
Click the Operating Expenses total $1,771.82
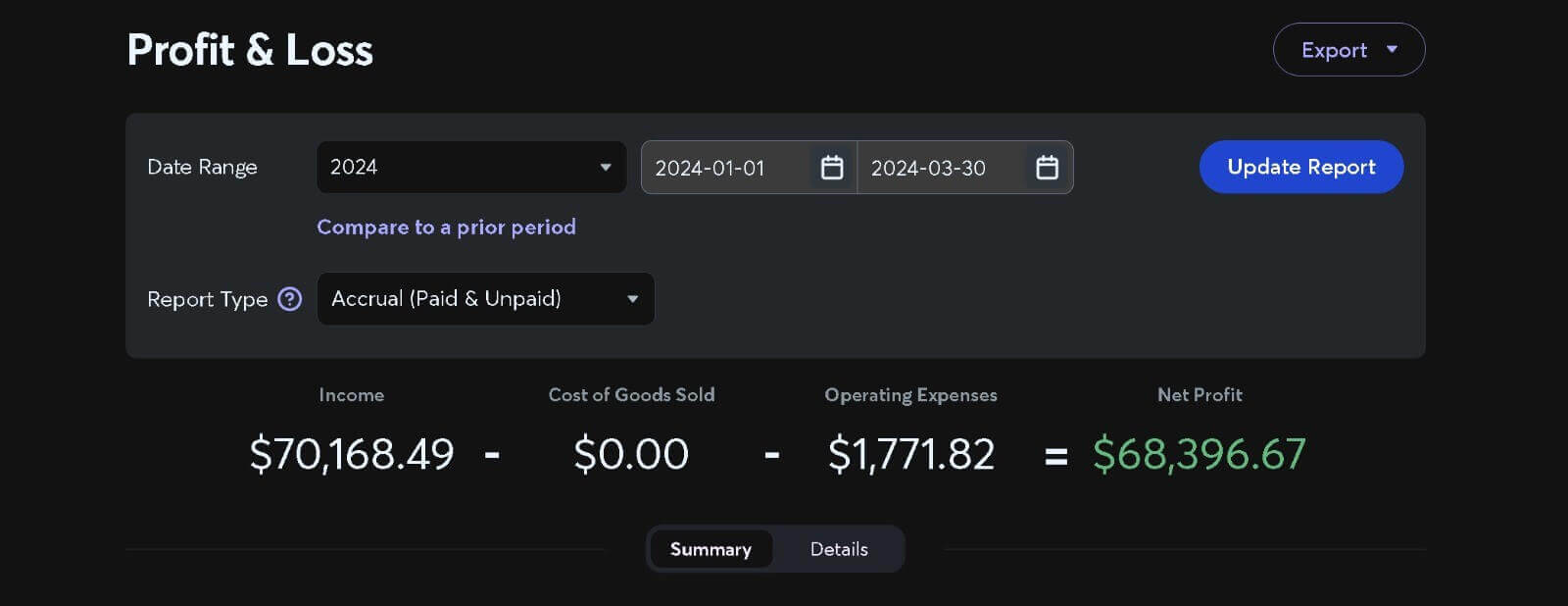tap(911, 454)
